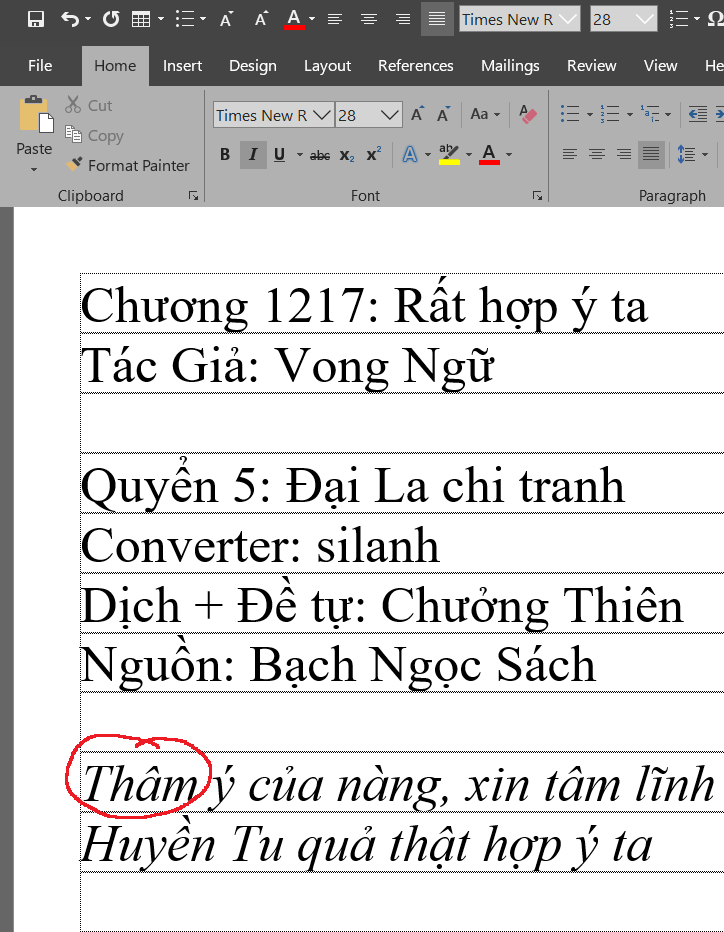Screen dimensions: 724x932
Task: Open the References tab
Action: [x=415, y=65]
